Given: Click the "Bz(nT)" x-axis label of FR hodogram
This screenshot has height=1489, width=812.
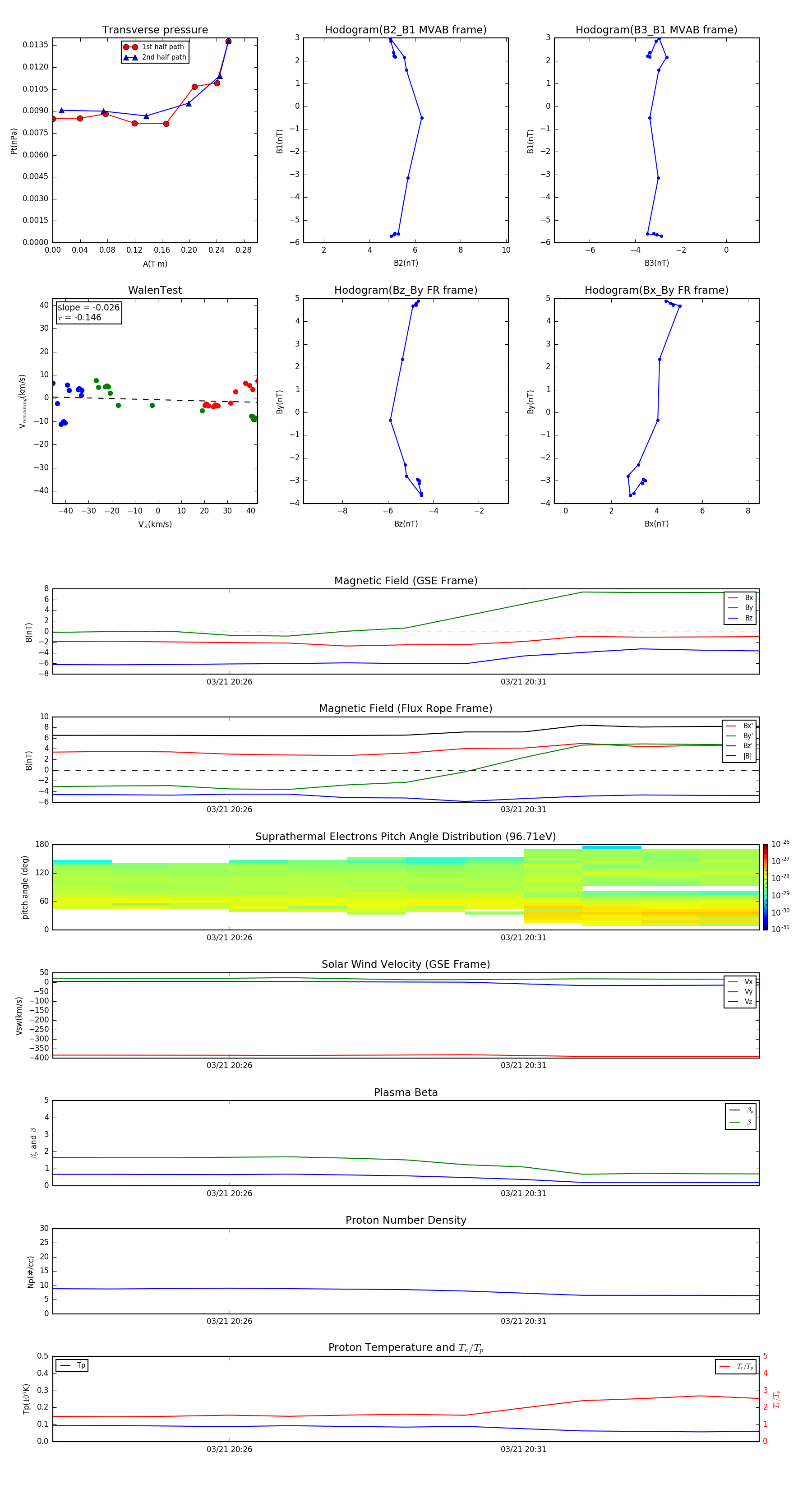Looking at the screenshot, I should 406,524.
